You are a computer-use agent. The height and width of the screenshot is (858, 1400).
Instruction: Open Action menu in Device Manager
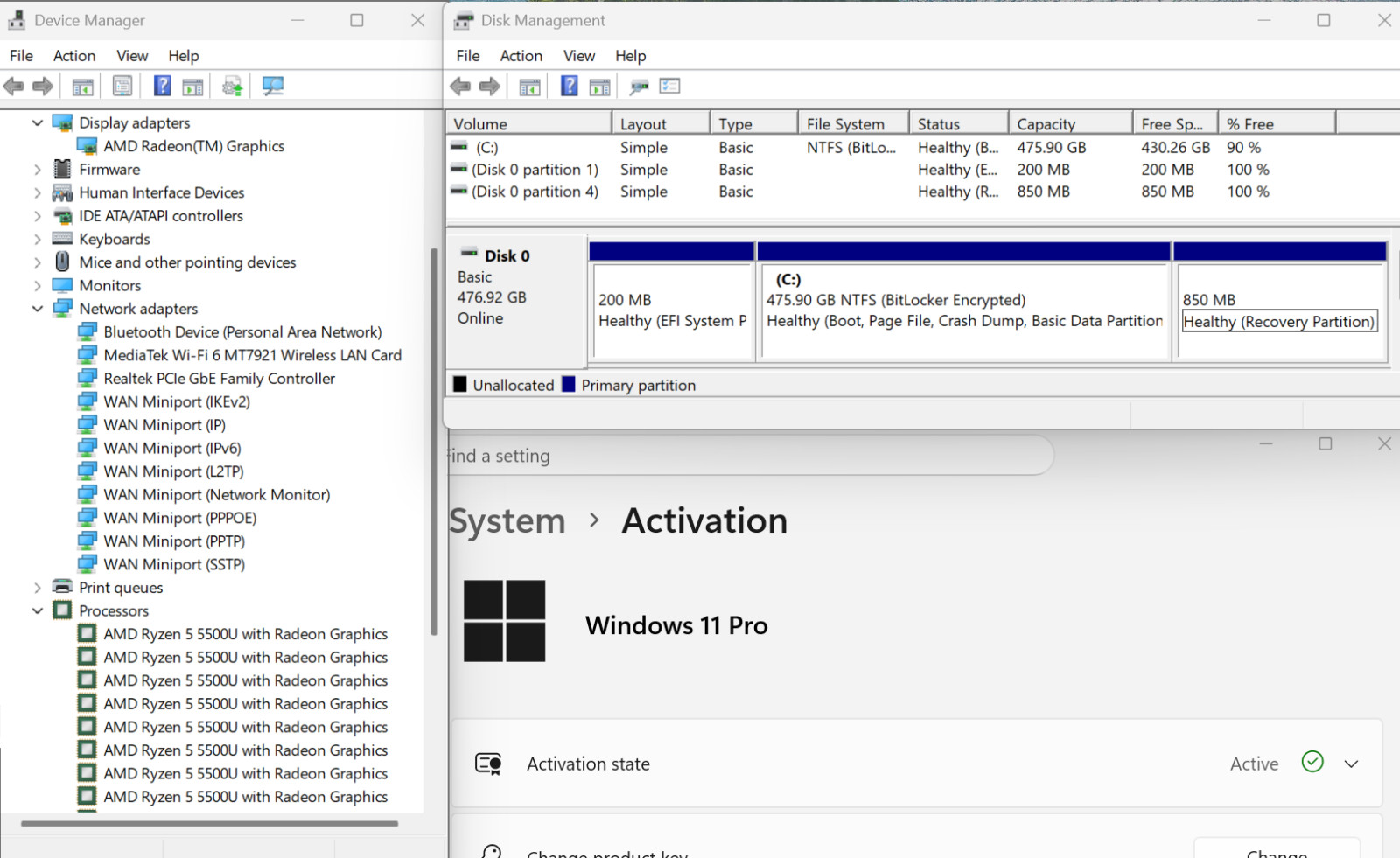74,56
